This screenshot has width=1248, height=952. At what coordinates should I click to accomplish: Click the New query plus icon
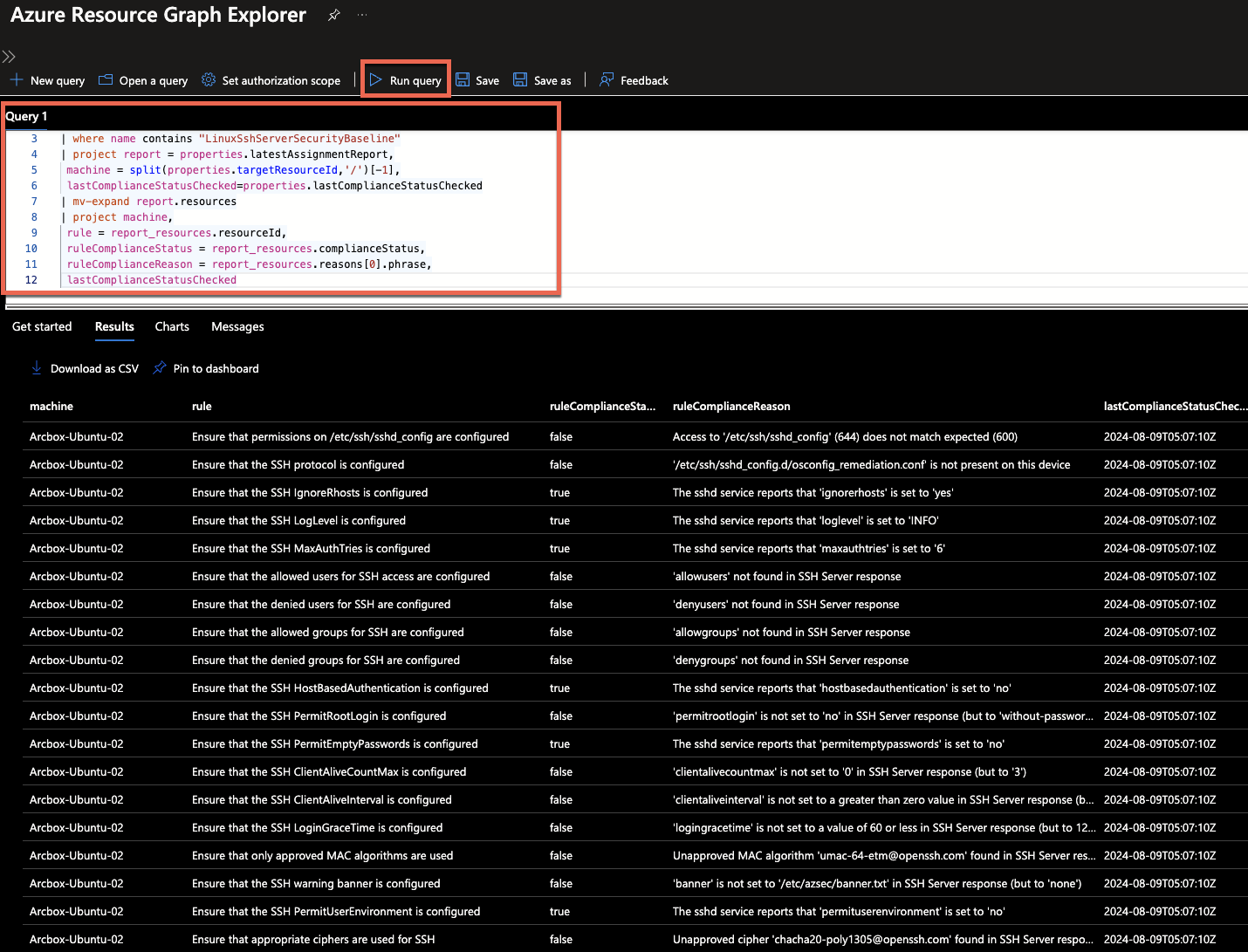point(17,80)
